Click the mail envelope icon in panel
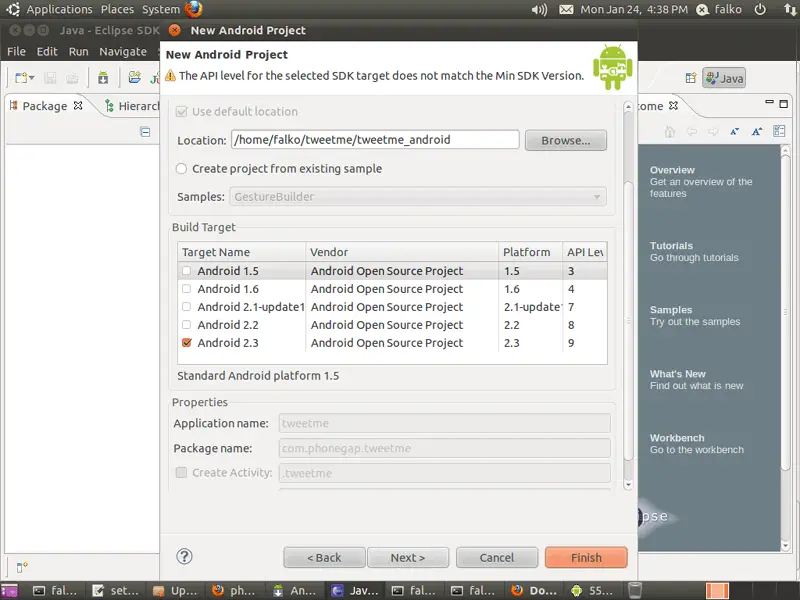The width and height of the screenshot is (800, 600). tap(566, 10)
